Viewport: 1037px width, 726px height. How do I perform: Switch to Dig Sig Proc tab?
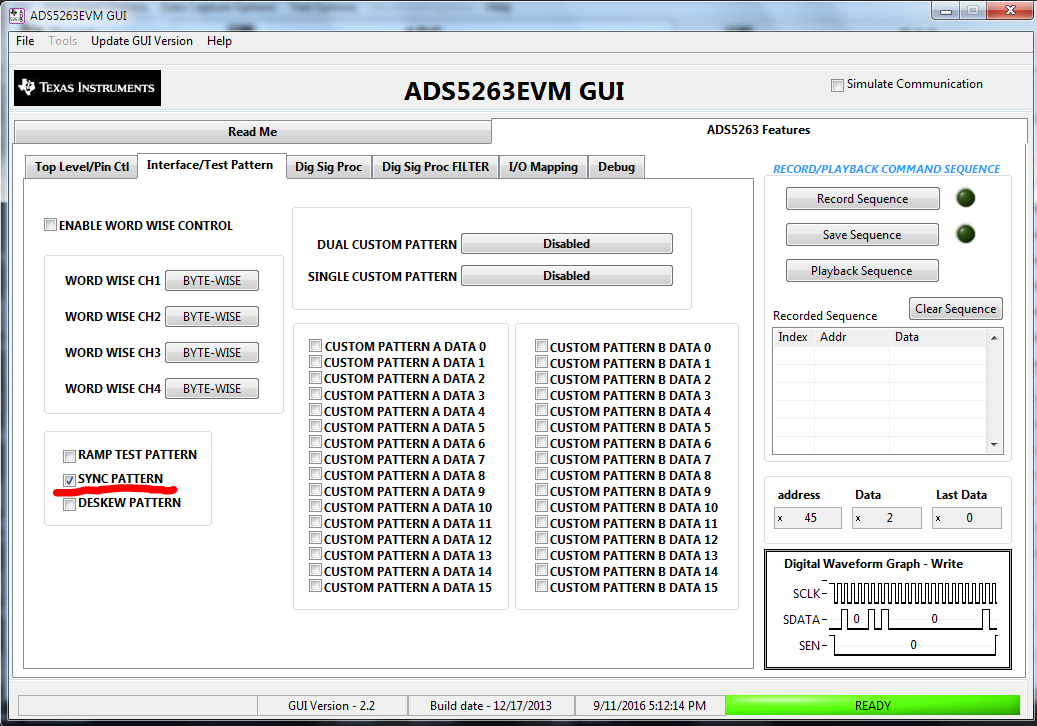pos(329,167)
